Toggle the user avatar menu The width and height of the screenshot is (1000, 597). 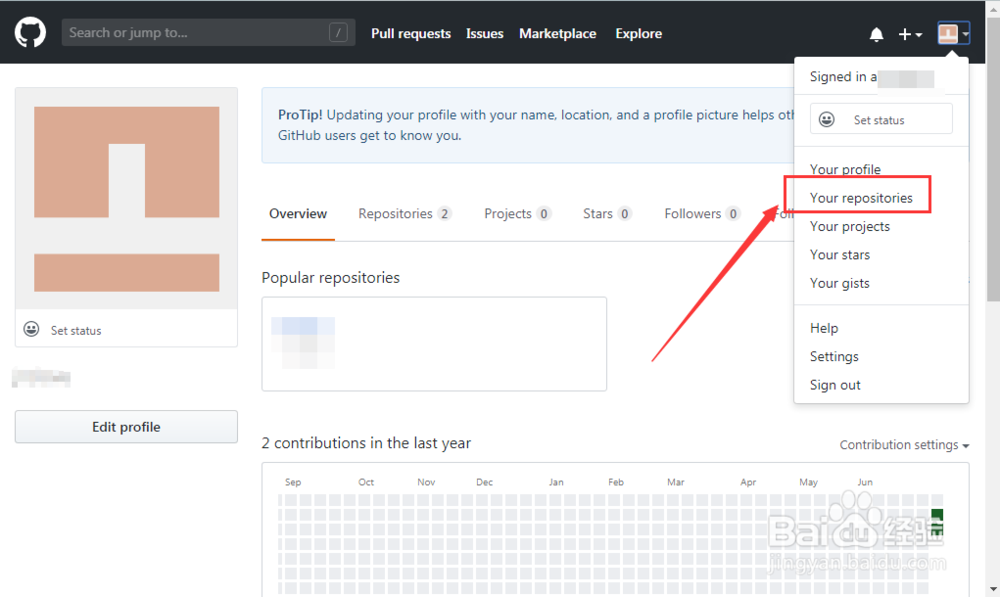[953, 34]
